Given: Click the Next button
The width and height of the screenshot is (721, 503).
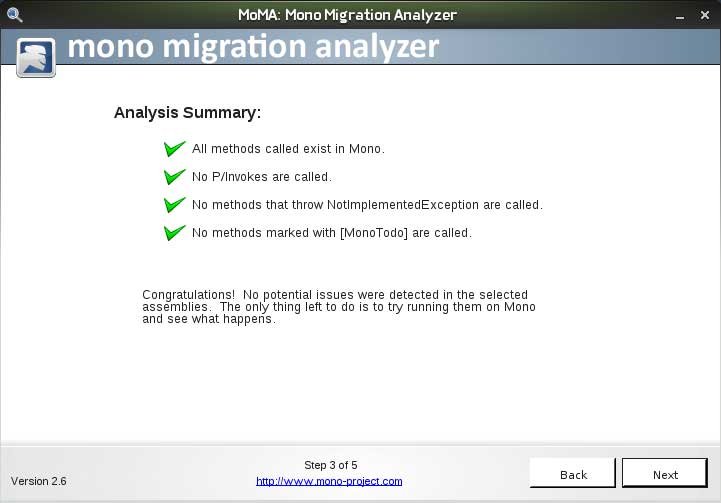Looking at the screenshot, I should [664, 473].
